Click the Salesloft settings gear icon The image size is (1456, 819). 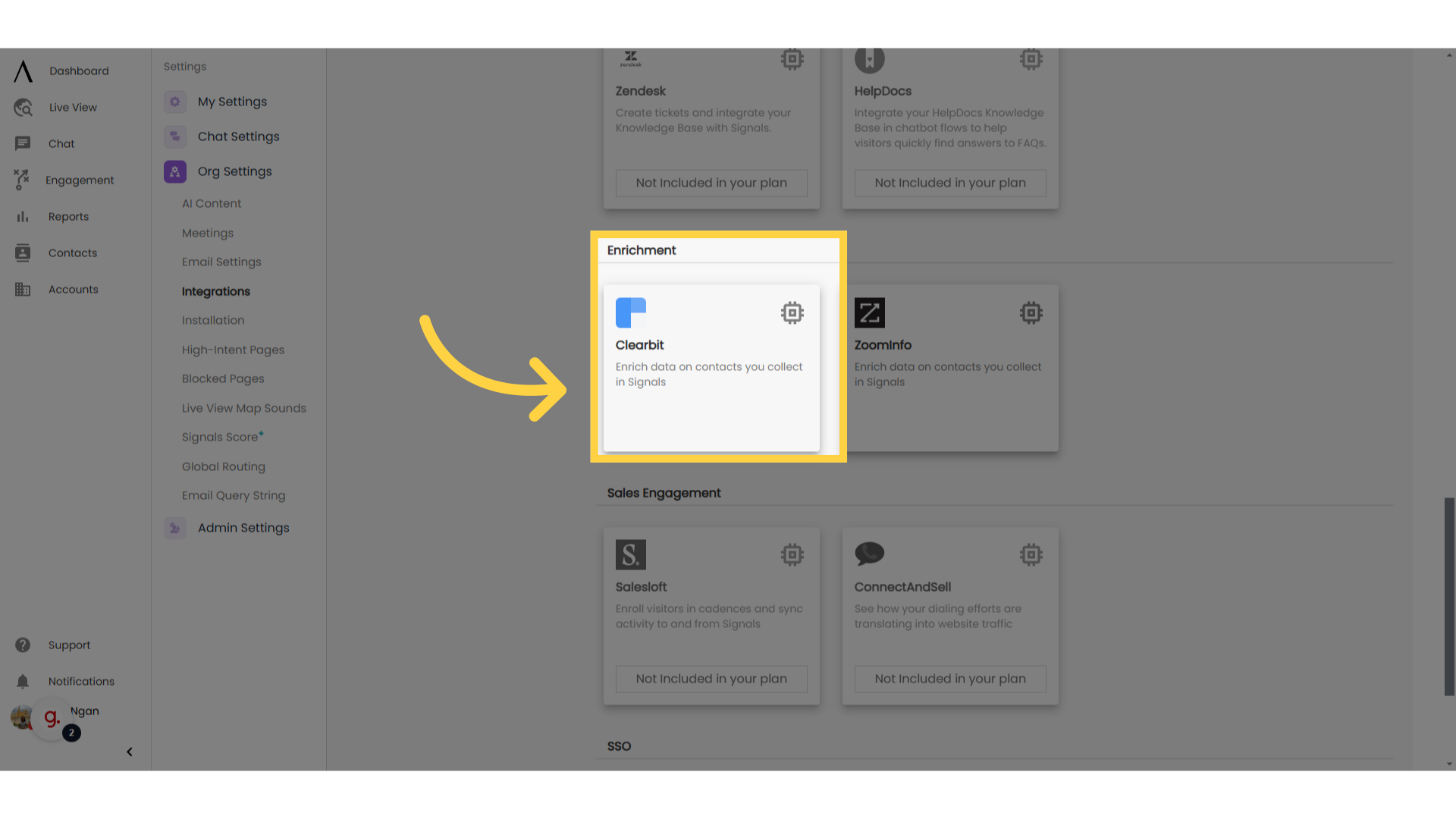792,554
